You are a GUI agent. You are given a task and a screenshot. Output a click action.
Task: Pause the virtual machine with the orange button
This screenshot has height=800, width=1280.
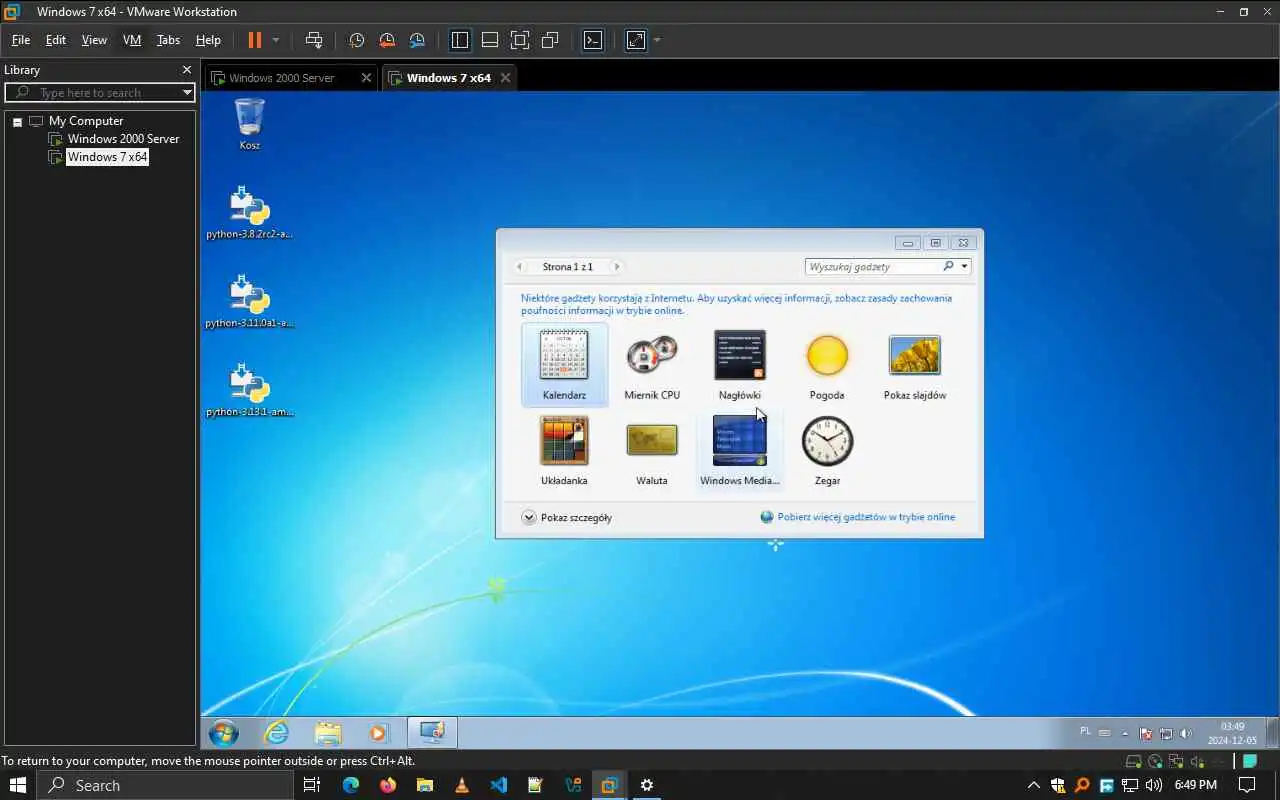coord(254,40)
